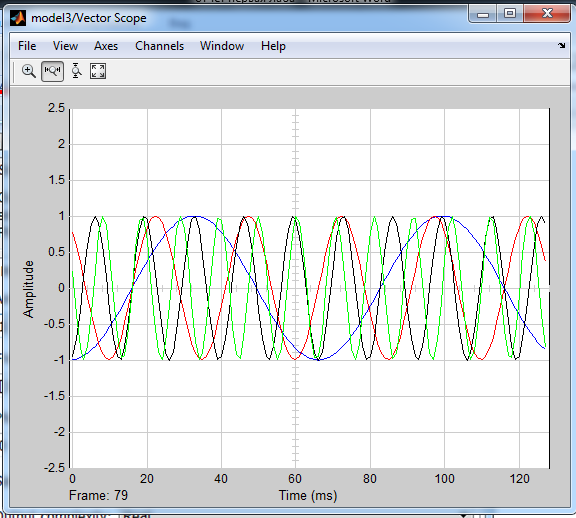Toggle the Zoom X-axis tool

click(52, 71)
